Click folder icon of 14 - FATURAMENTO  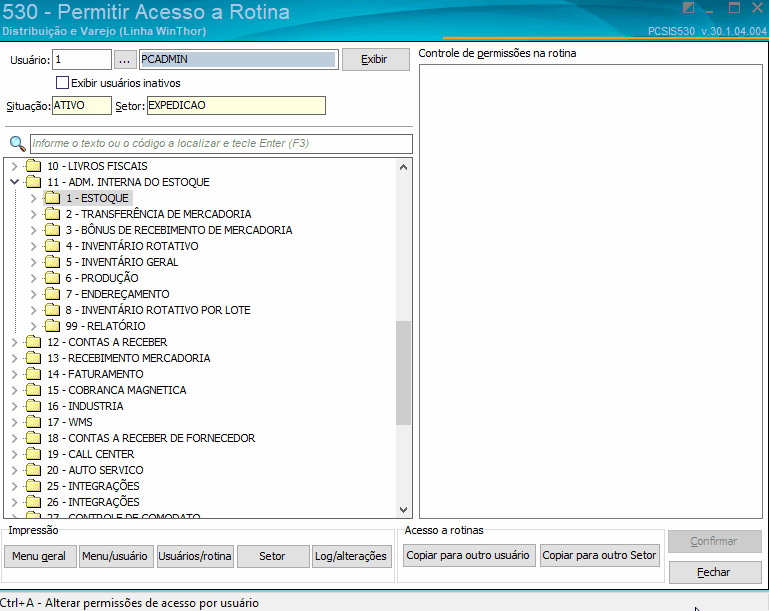(x=33, y=374)
